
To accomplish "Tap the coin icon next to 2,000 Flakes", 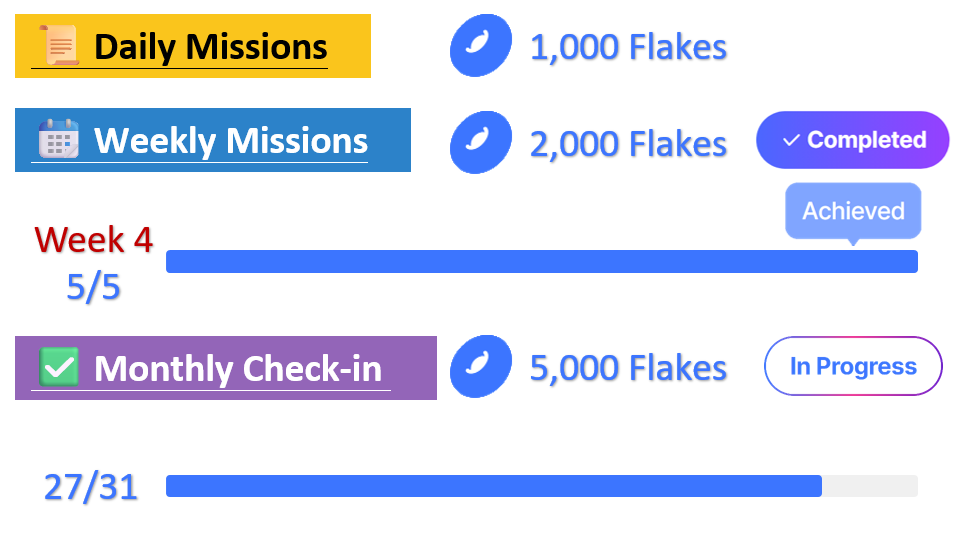I will point(481,141).
